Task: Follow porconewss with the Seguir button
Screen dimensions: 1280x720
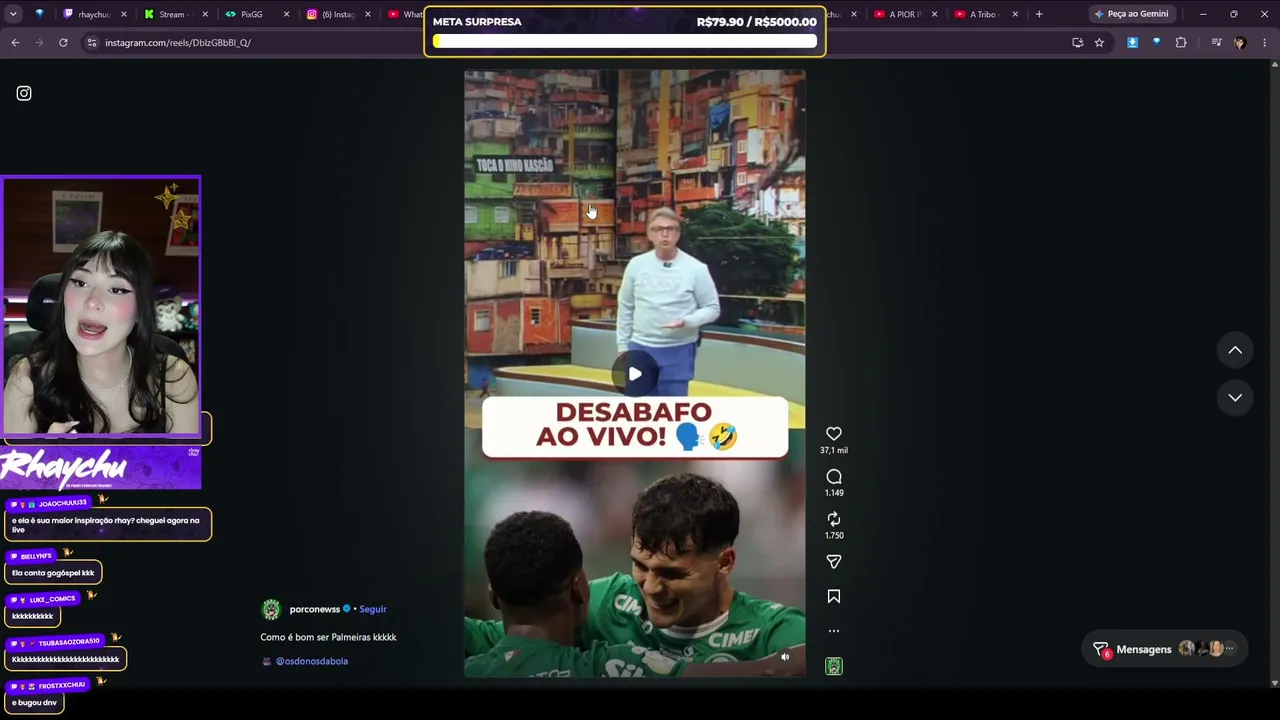Action: 373,609
